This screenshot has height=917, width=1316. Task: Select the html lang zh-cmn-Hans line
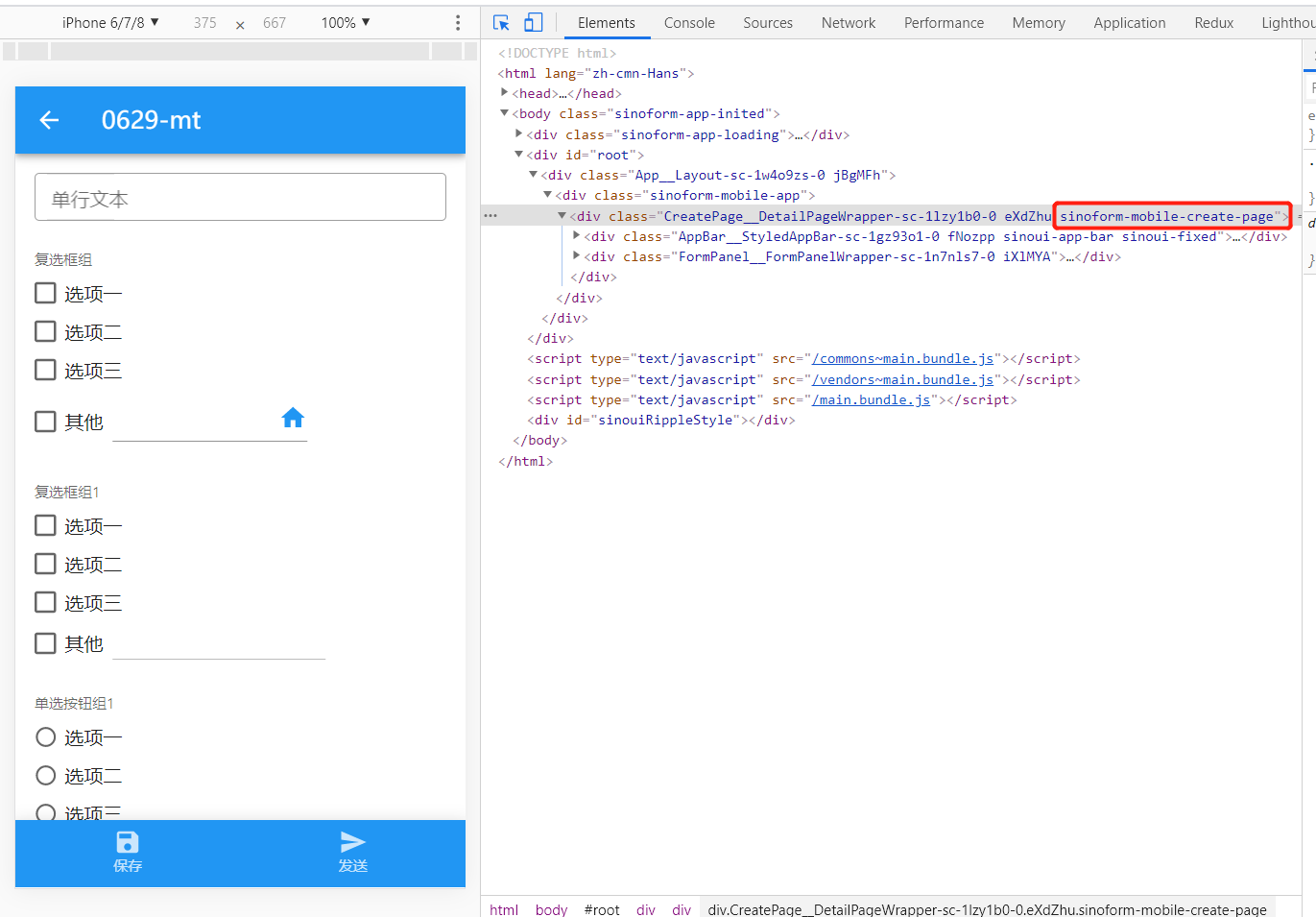pos(595,73)
